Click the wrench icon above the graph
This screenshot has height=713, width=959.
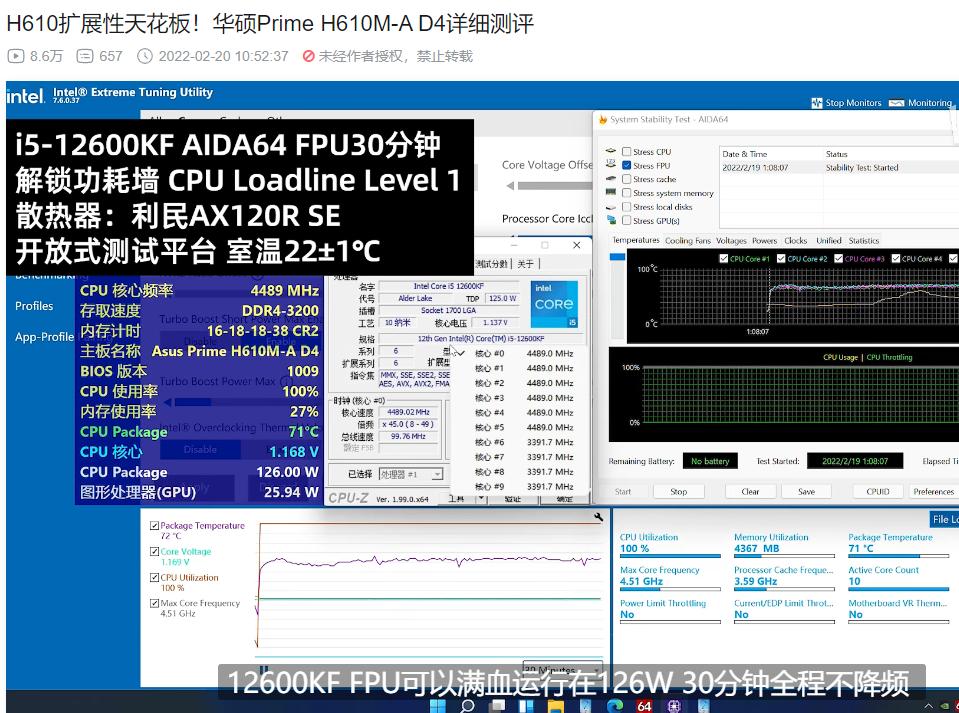coord(598,517)
